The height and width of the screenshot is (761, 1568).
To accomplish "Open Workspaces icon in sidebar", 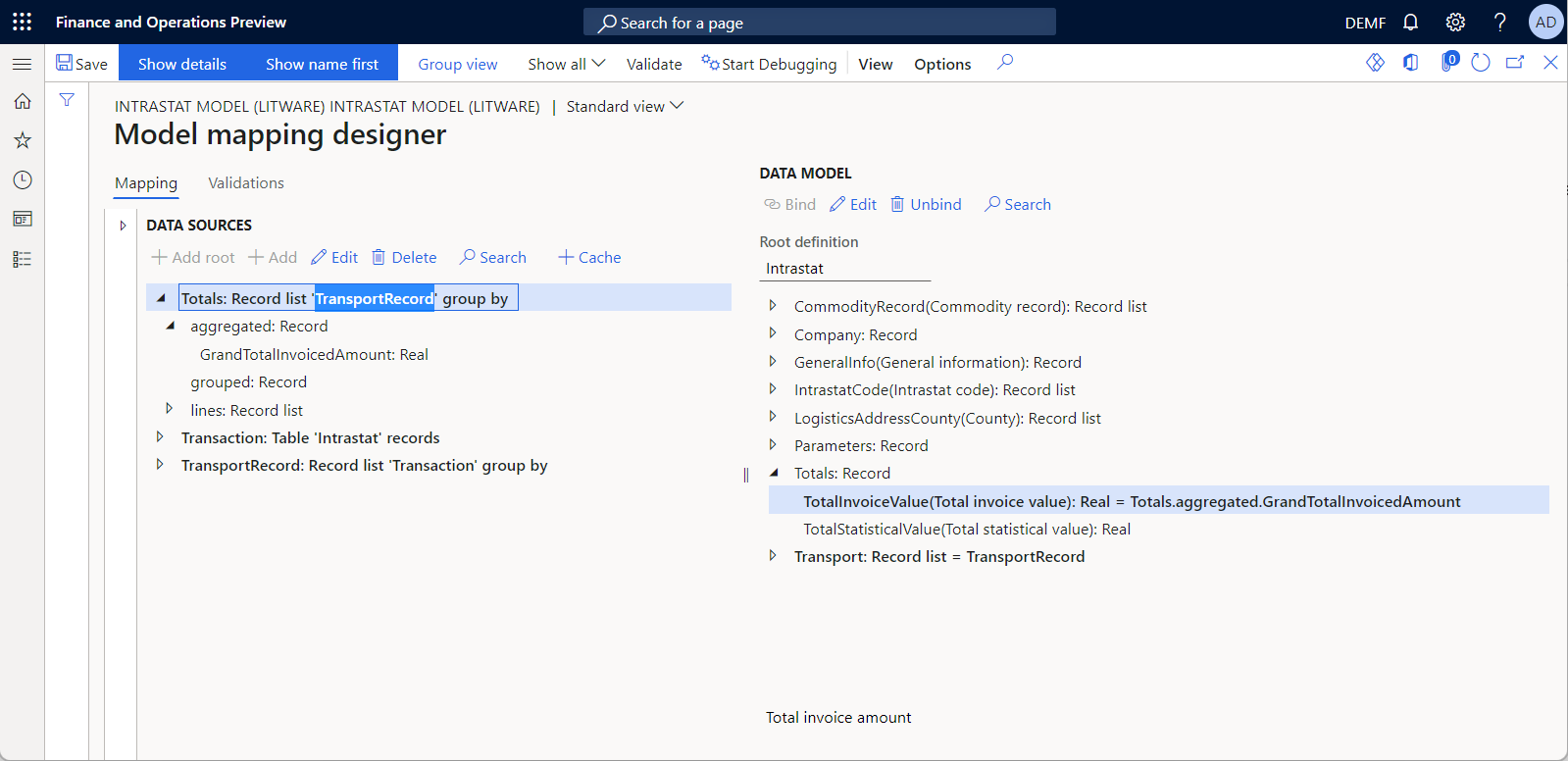I will [x=22, y=219].
